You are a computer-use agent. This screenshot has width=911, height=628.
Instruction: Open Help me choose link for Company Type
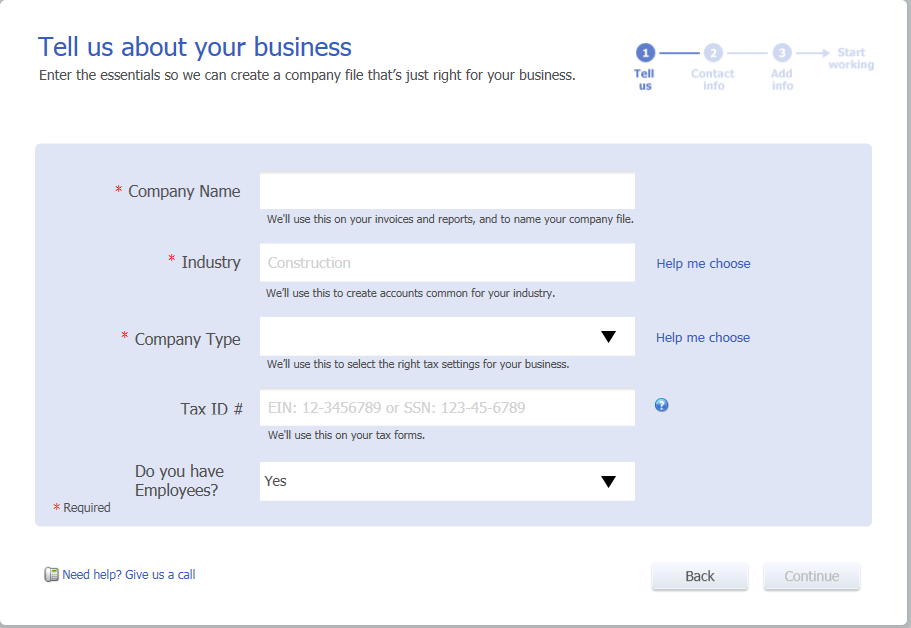pyautogui.click(x=703, y=338)
